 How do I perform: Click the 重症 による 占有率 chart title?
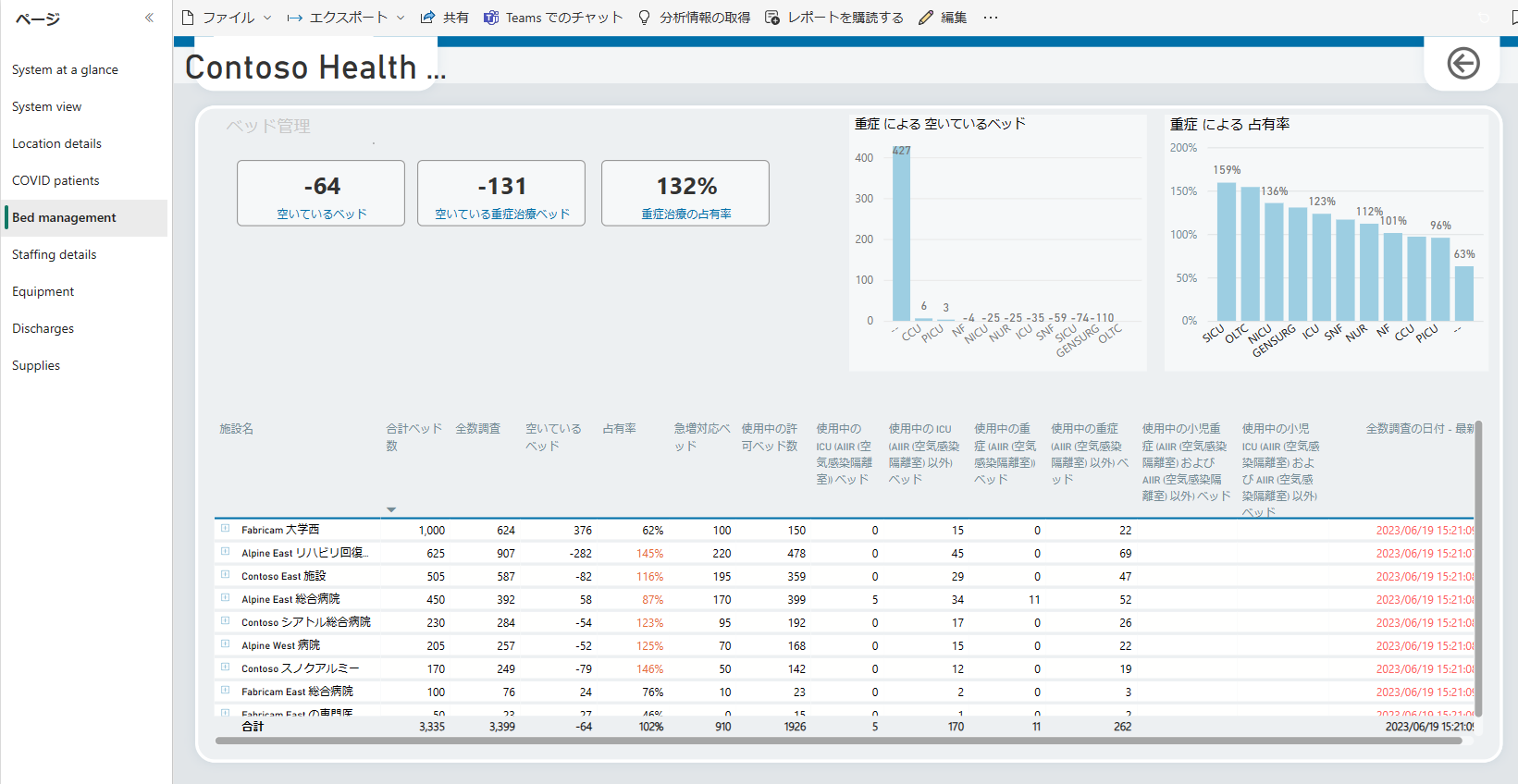[x=1229, y=124]
